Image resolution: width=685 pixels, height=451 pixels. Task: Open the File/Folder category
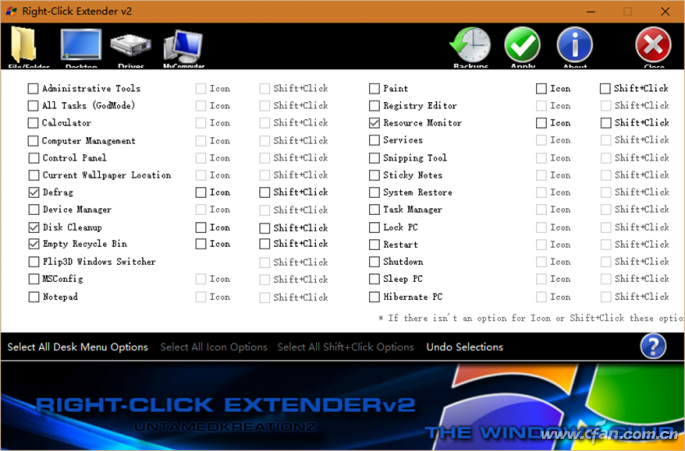coord(23,45)
